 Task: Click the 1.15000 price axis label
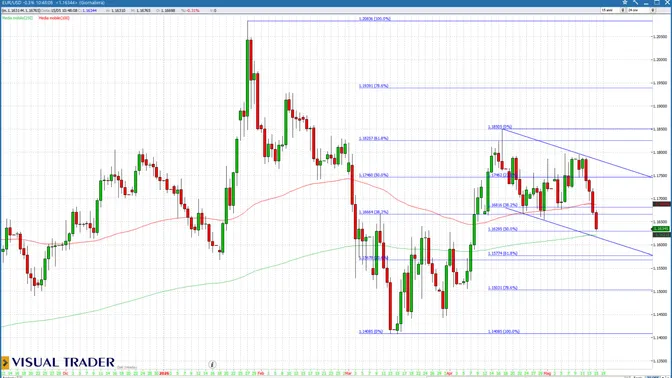point(660,291)
